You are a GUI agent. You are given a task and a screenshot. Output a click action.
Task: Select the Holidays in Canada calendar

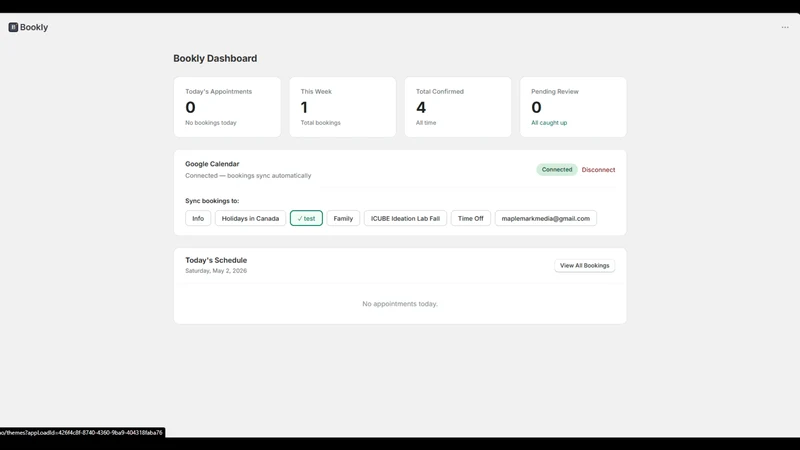pos(250,218)
